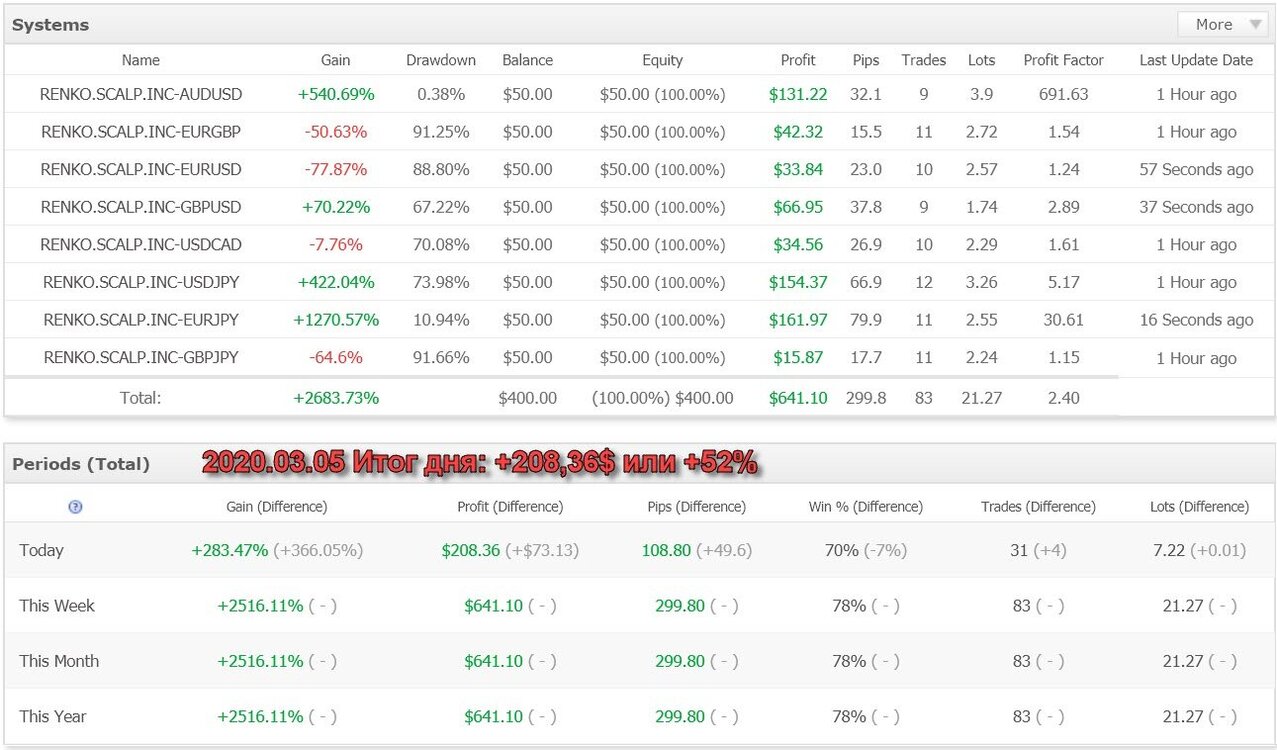Open RENKO.SCALP.INC-EURUSD system

(141, 169)
